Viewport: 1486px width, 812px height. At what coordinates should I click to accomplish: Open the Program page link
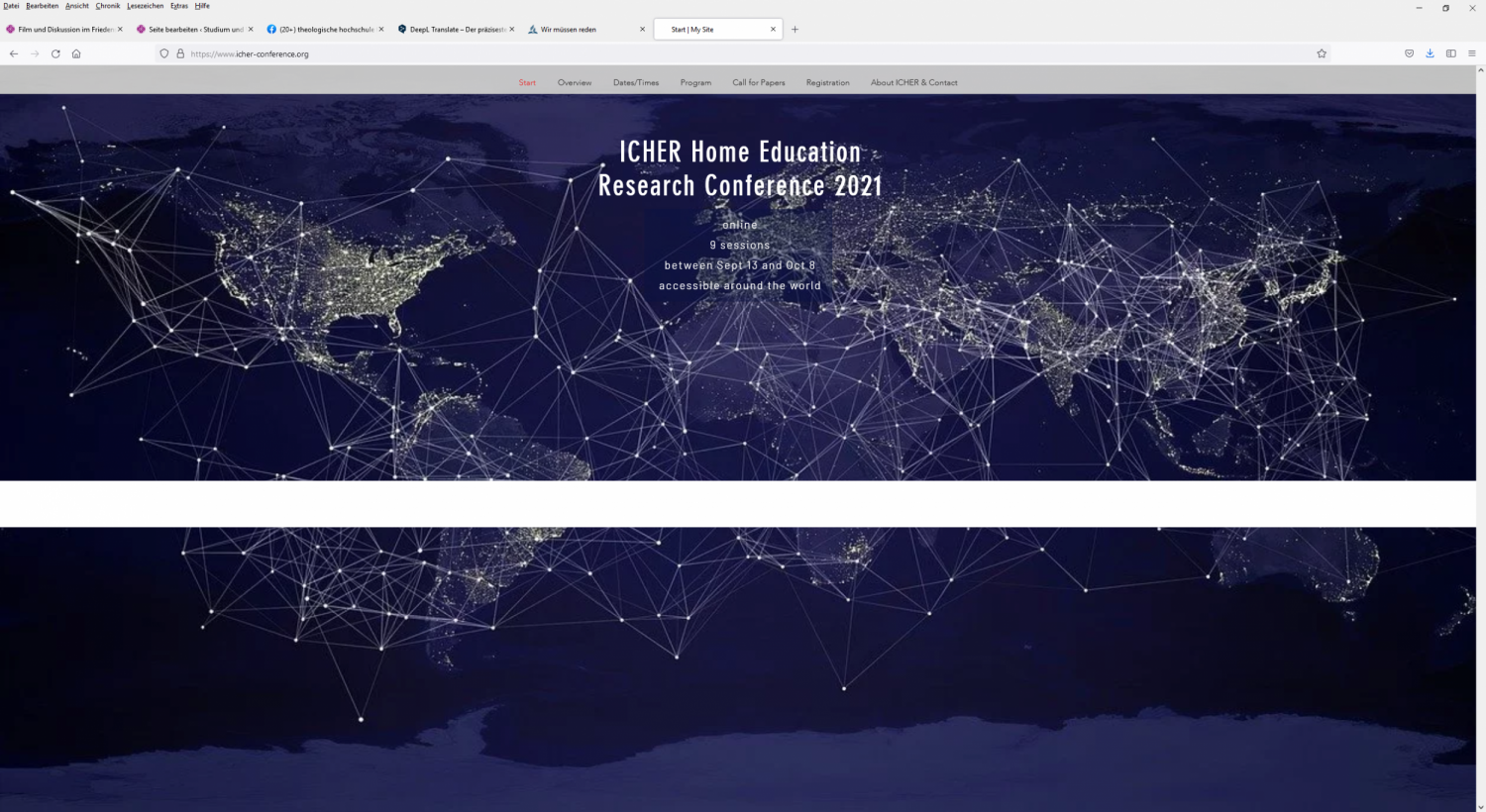695,82
